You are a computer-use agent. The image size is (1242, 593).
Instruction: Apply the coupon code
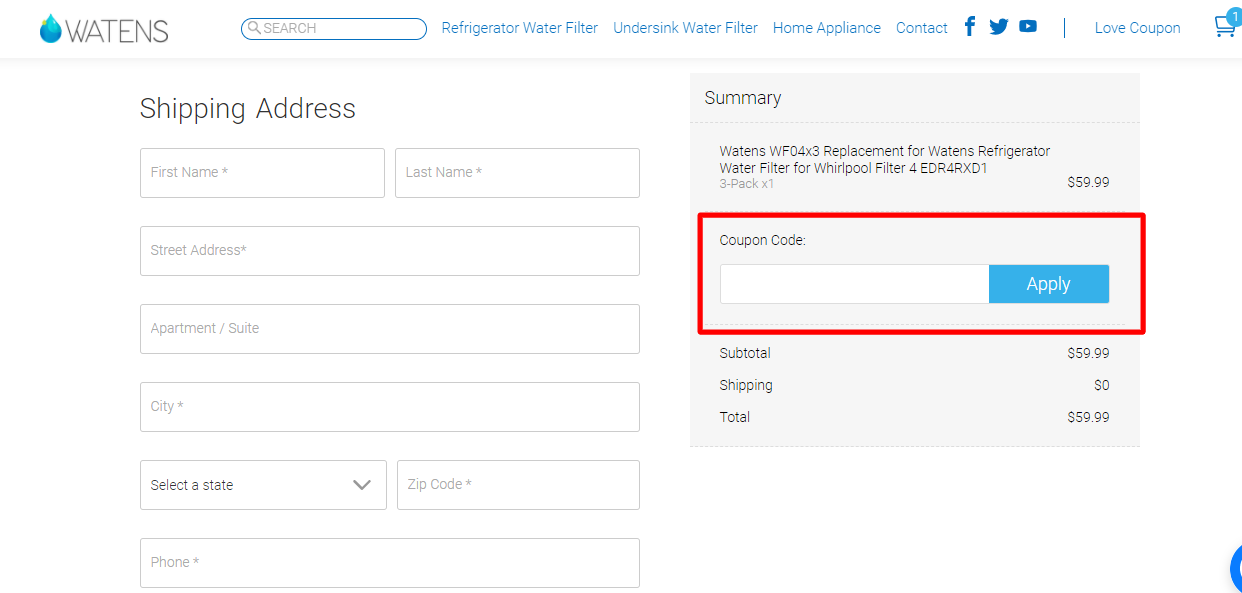coord(1049,284)
